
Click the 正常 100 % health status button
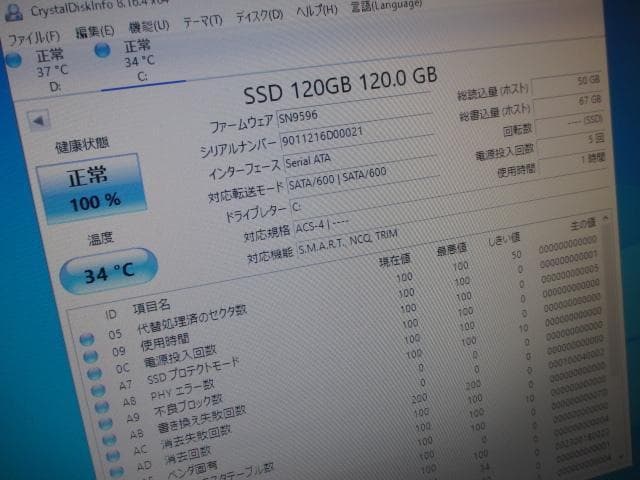[92, 189]
